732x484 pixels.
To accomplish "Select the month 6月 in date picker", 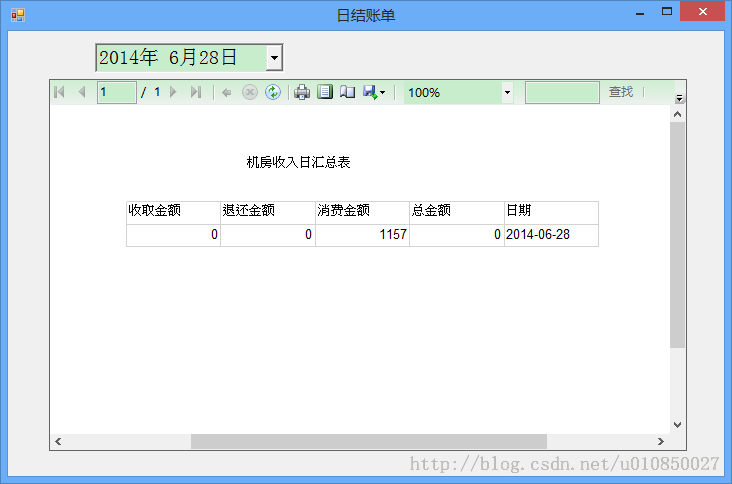I will (x=183, y=58).
